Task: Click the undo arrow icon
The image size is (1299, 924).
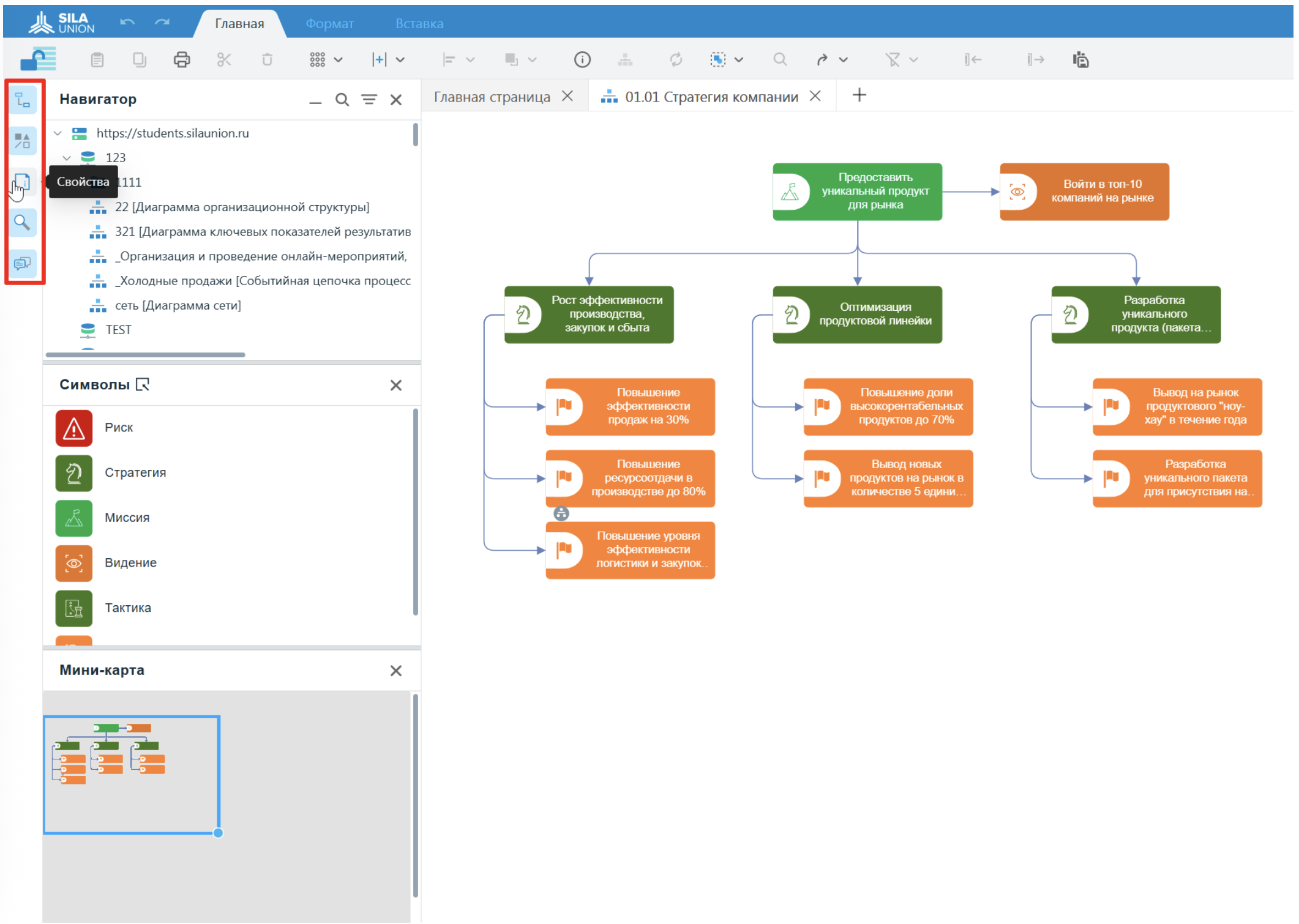Action: coord(127,23)
